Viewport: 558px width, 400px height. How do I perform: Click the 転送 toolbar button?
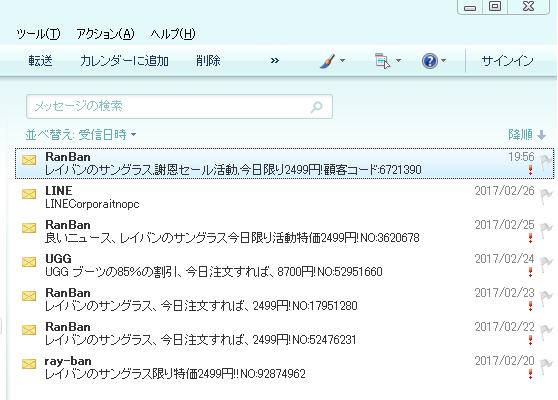point(41,61)
